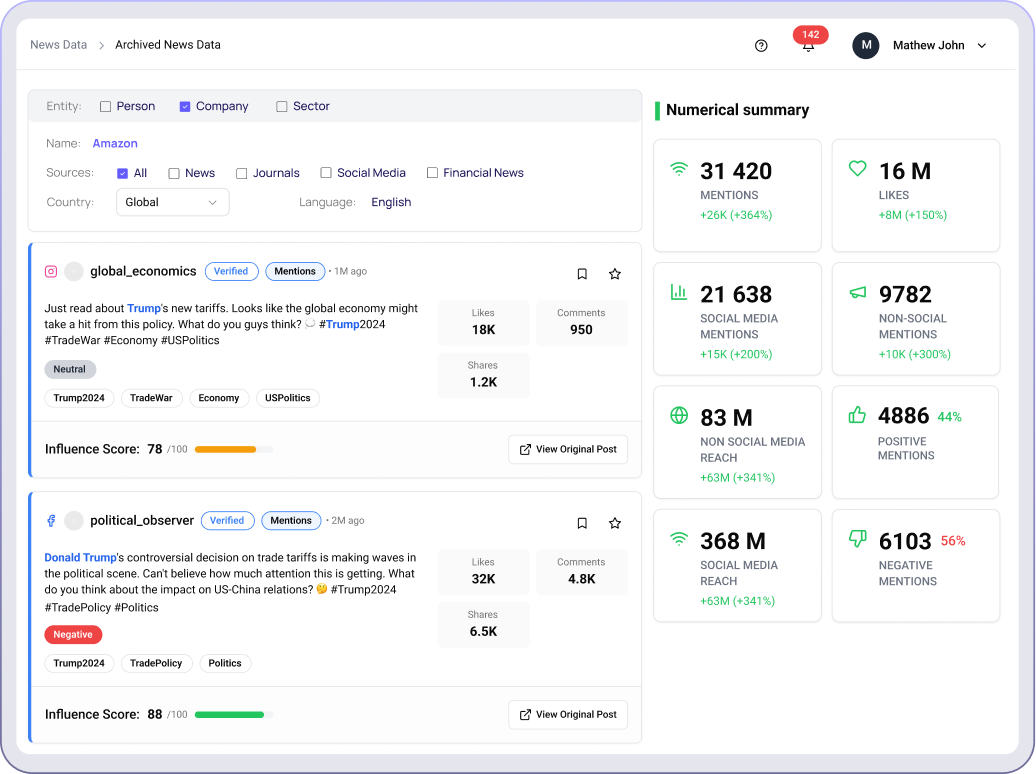1036x774 pixels.
Task: Toggle the All sources checkbox
Action: (x=122, y=173)
